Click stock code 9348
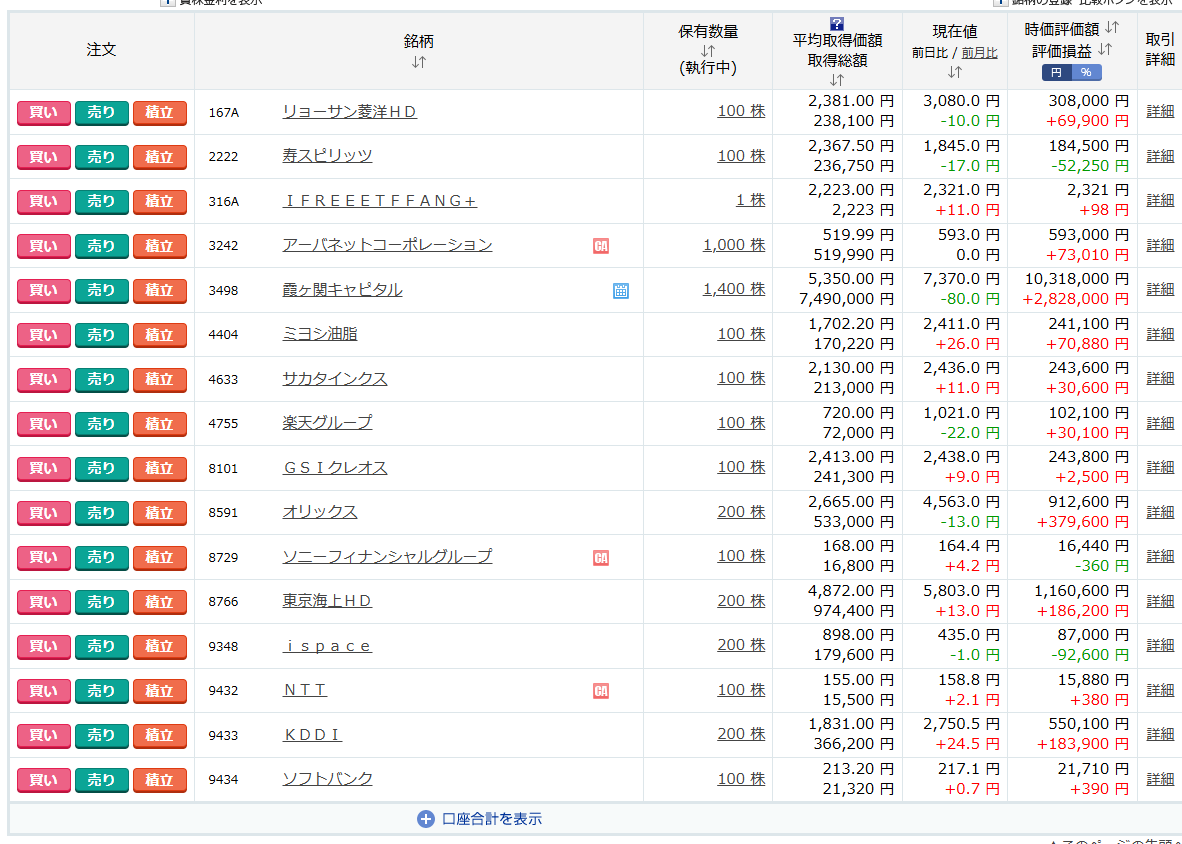1182x844 pixels. tap(223, 647)
